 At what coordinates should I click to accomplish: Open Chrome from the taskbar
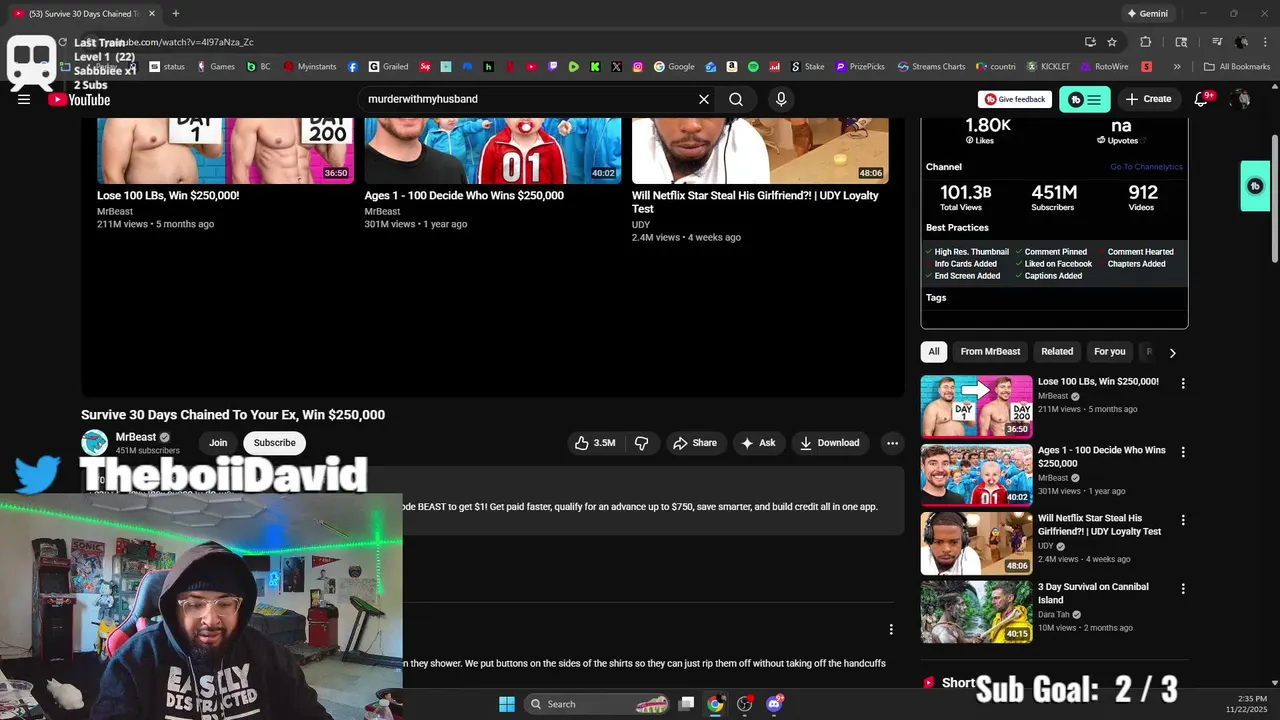[715, 704]
